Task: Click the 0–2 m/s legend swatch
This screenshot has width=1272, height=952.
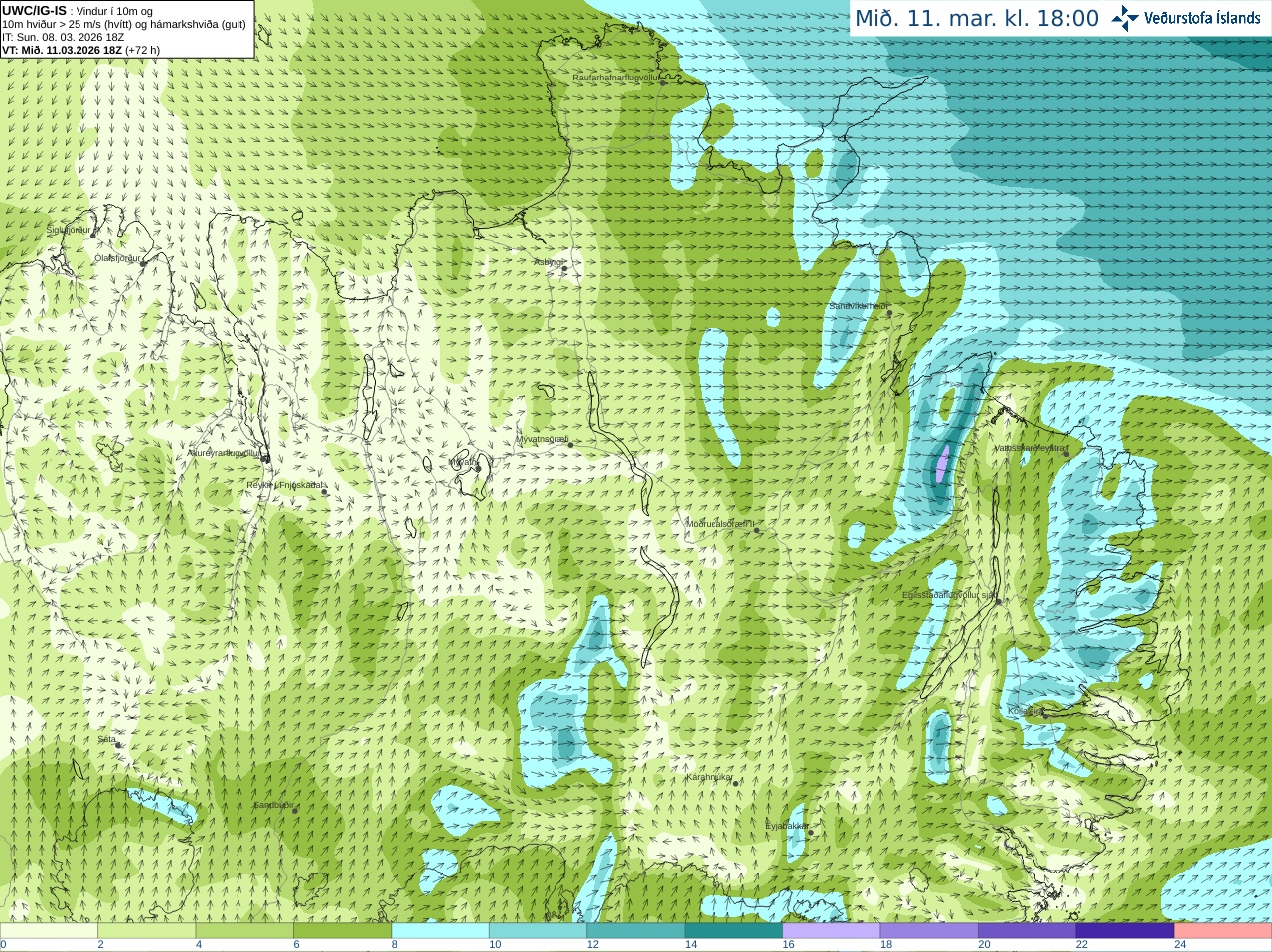Action: [x=50, y=931]
